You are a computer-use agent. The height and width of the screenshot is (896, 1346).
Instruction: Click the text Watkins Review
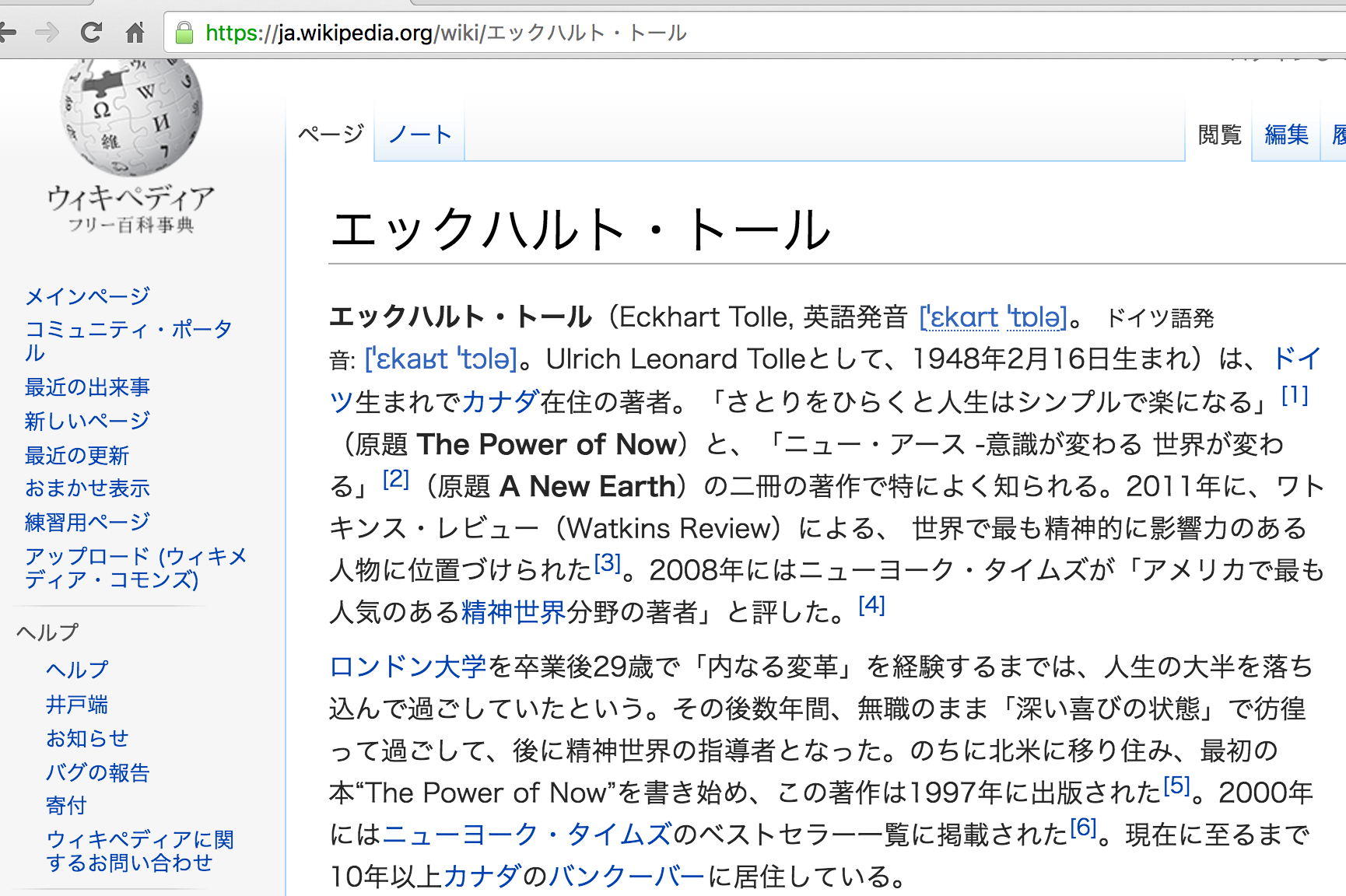tap(668, 529)
